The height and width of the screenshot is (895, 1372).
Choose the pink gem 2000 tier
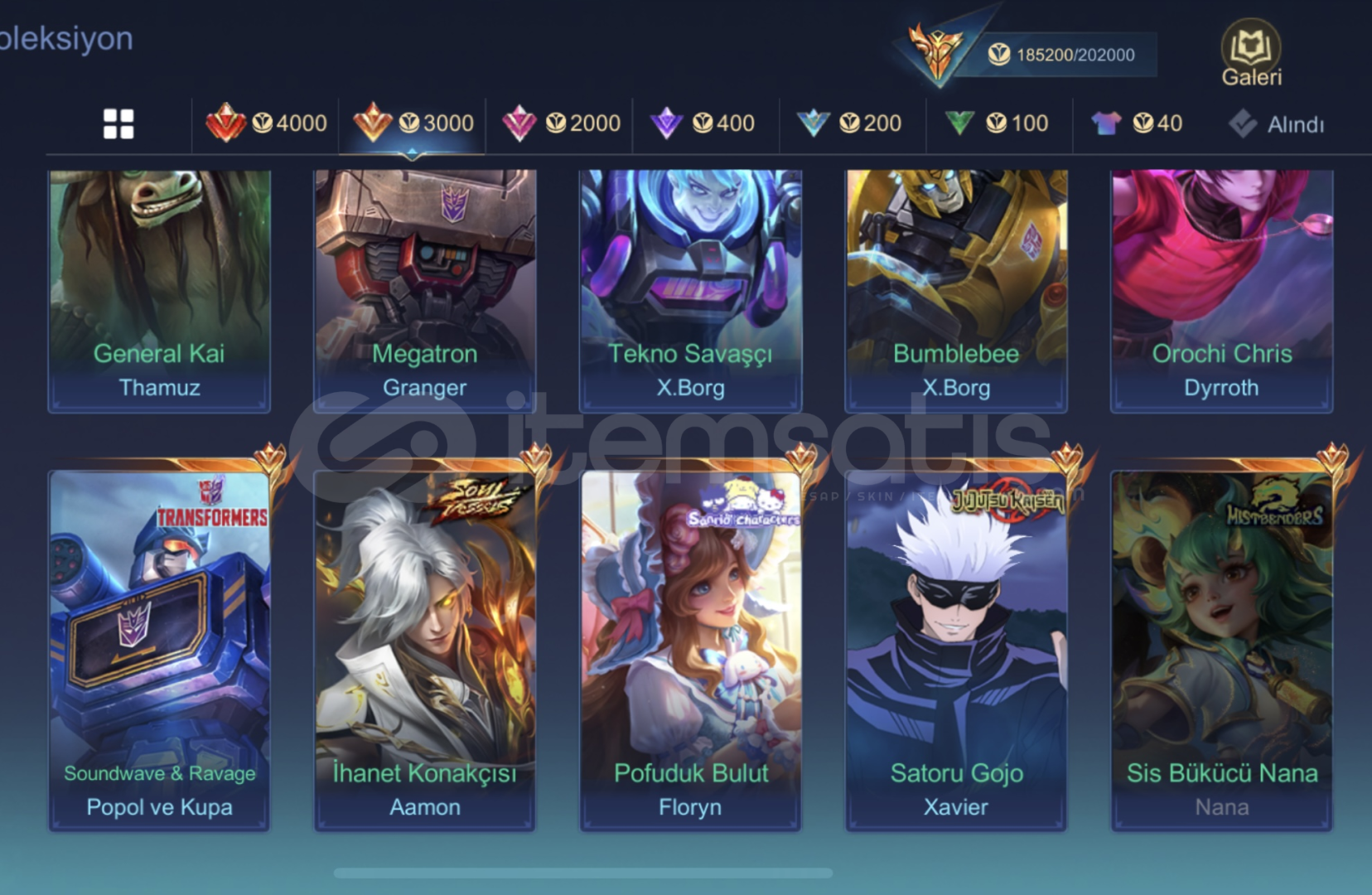tap(560, 123)
